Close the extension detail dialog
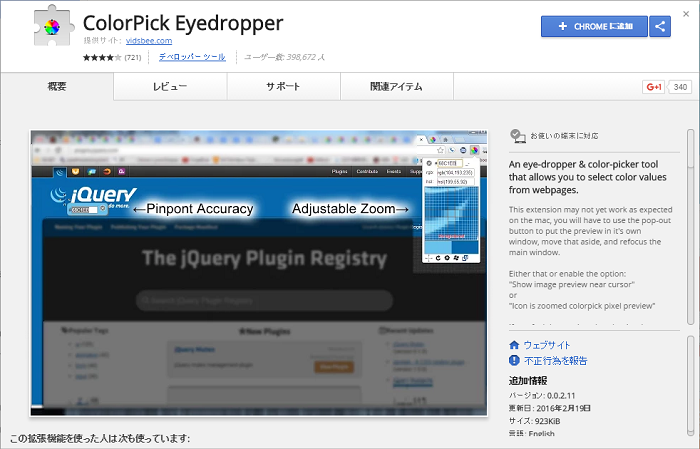 tap(686, 14)
